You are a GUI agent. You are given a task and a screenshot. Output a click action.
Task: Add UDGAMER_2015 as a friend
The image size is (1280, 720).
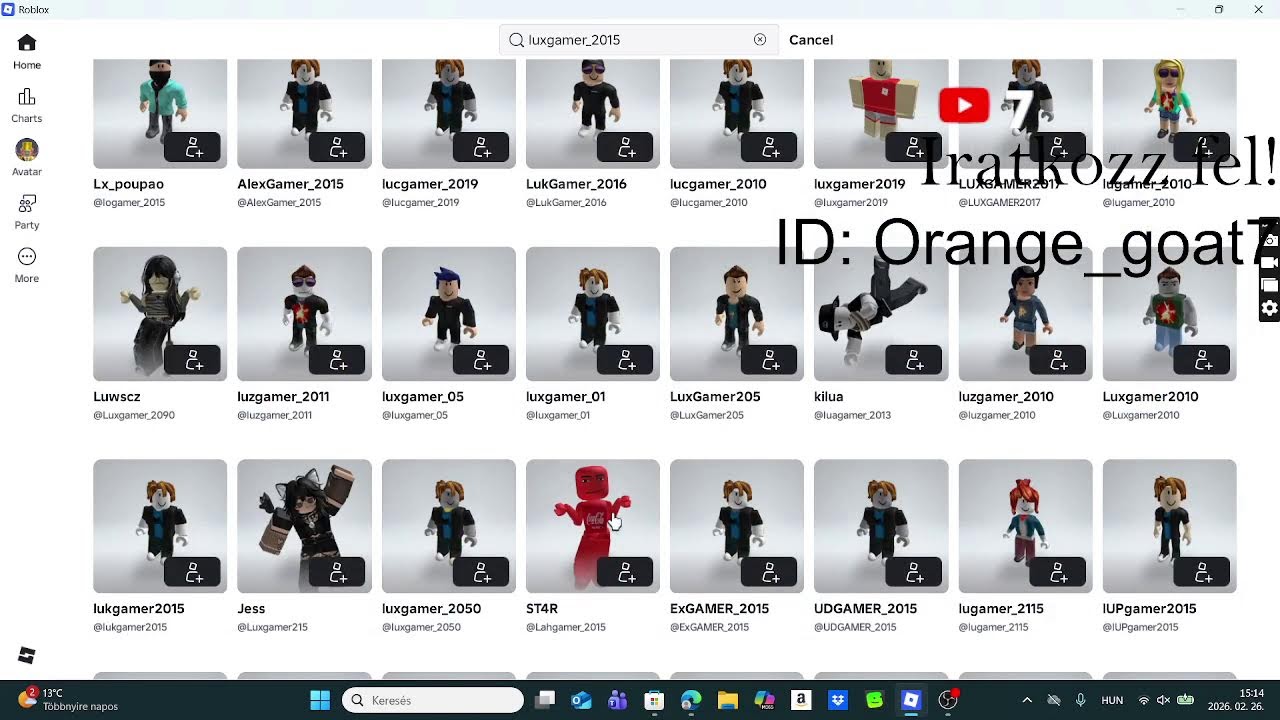(x=914, y=572)
